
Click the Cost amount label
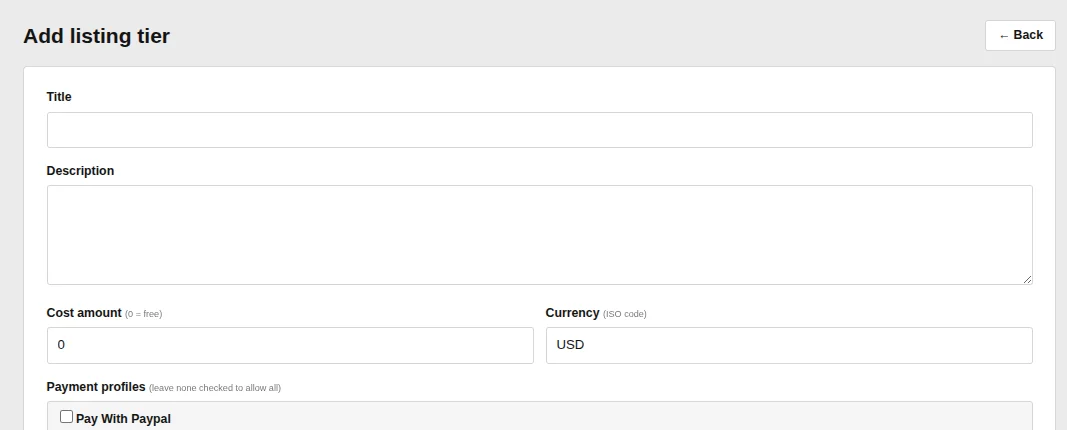(x=84, y=313)
